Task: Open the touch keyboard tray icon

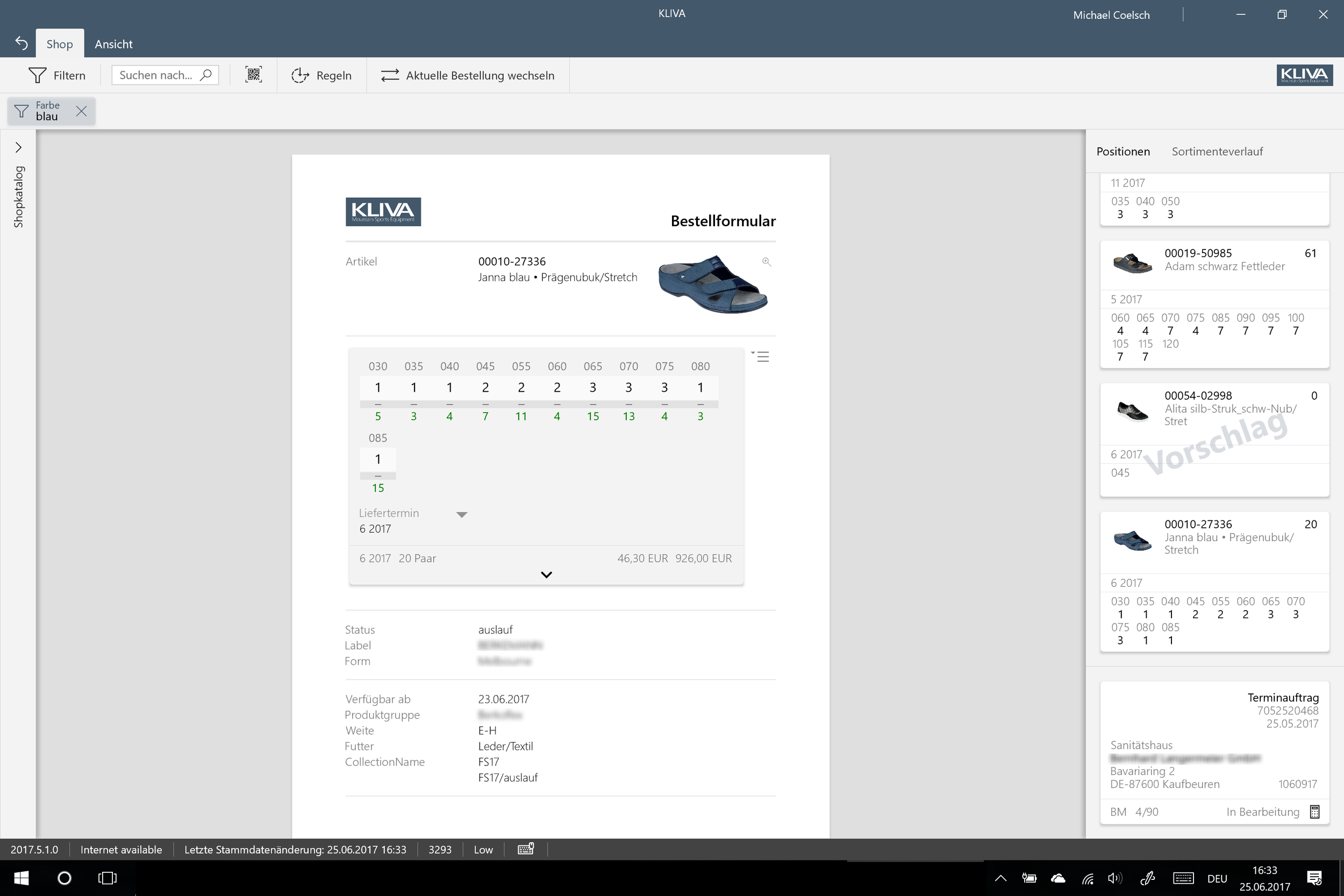Action: (x=1183, y=878)
